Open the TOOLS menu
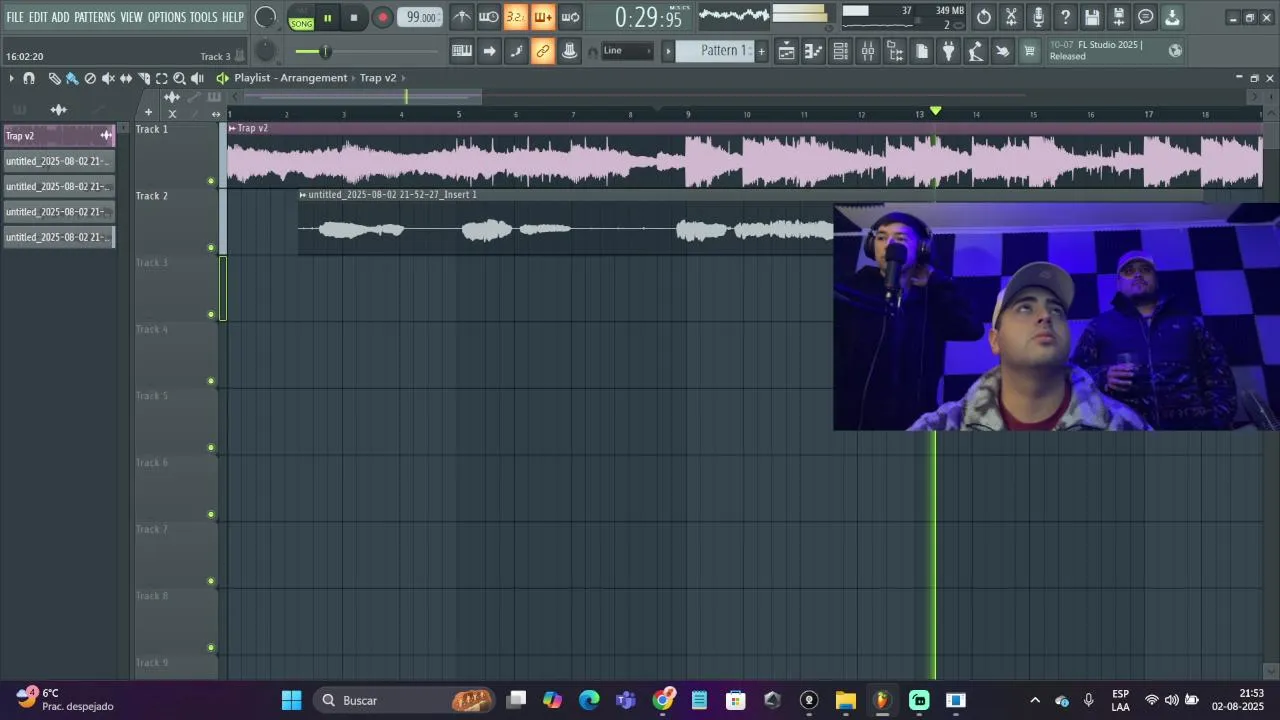Screen dimensions: 1280x720 pyautogui.click(x=204, y=17)
